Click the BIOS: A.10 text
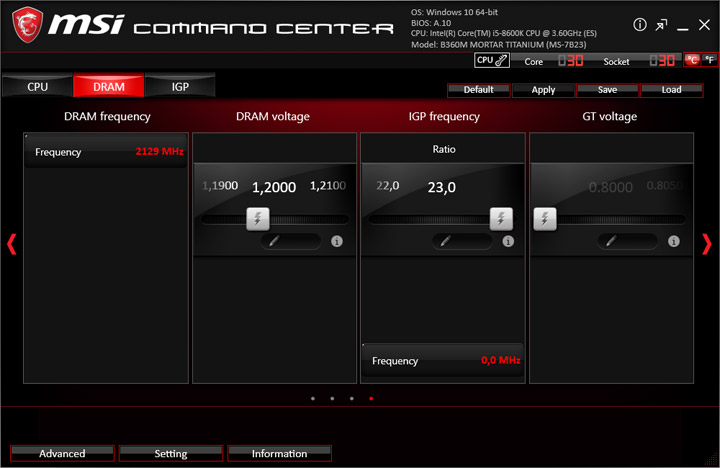 click(431, 23)
